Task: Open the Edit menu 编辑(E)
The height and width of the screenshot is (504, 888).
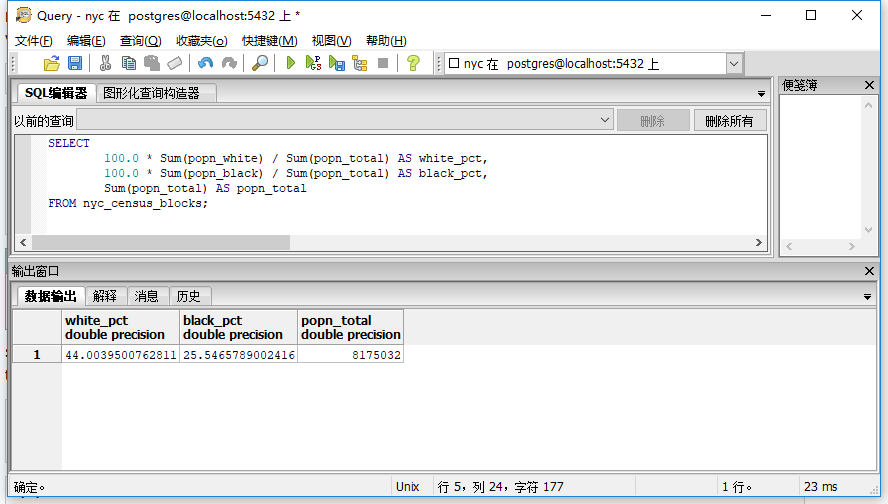Action: 86,41
